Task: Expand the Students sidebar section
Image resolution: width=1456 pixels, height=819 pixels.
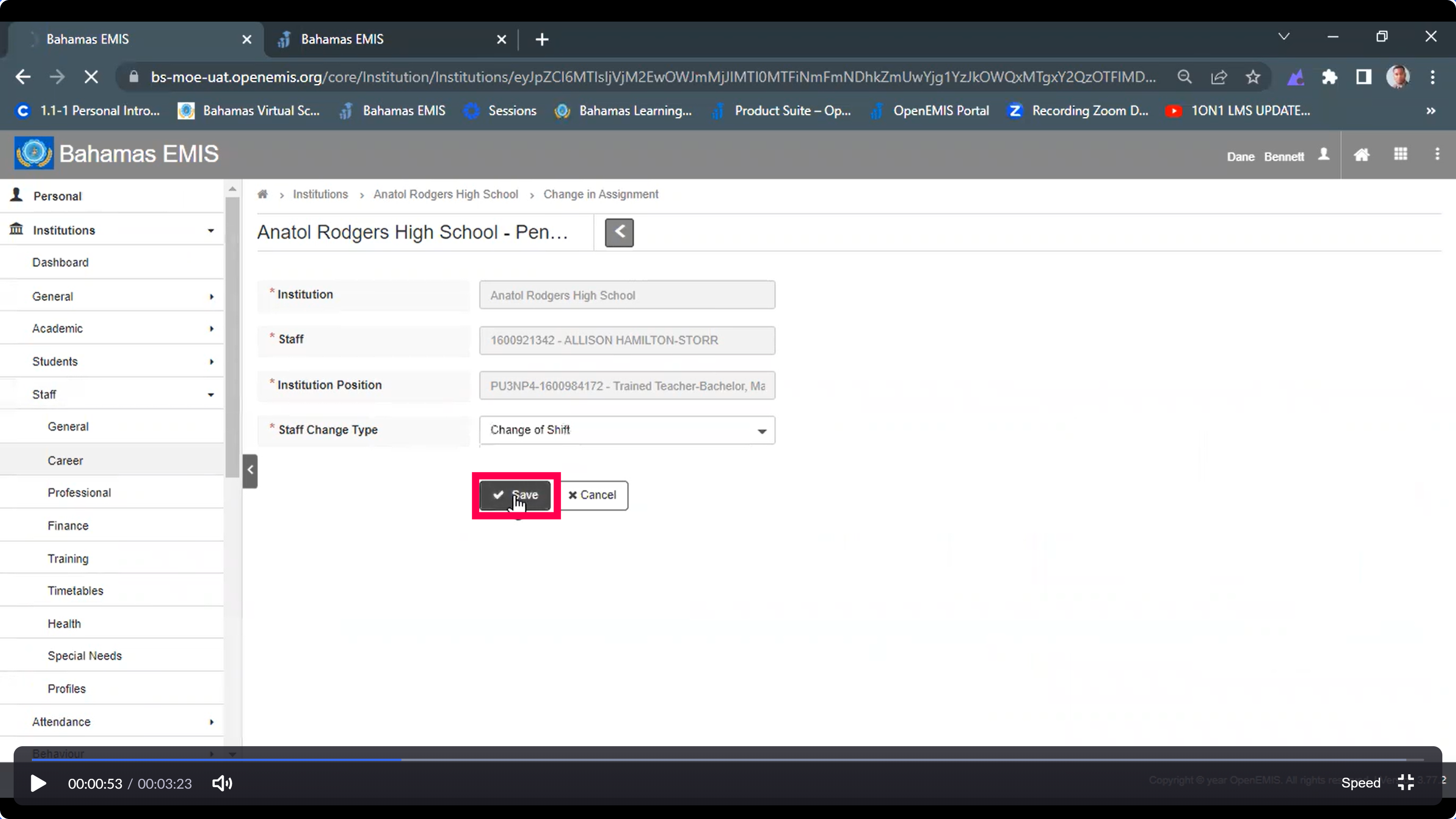Action: coord(112,361)
